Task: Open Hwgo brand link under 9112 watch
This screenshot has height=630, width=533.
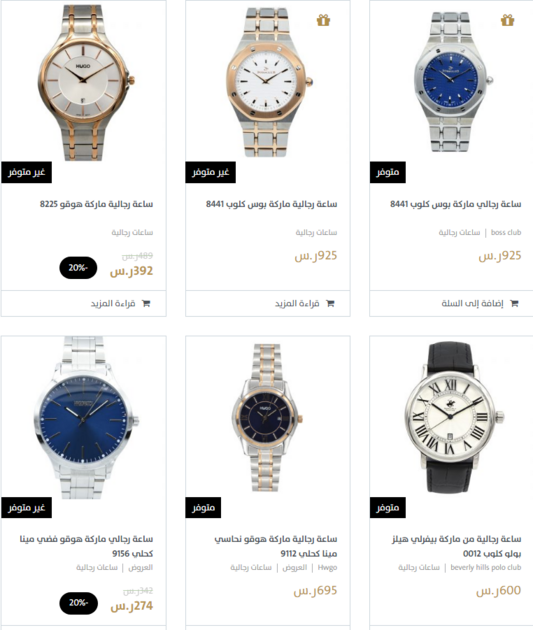Action: (x=327, y=567)
